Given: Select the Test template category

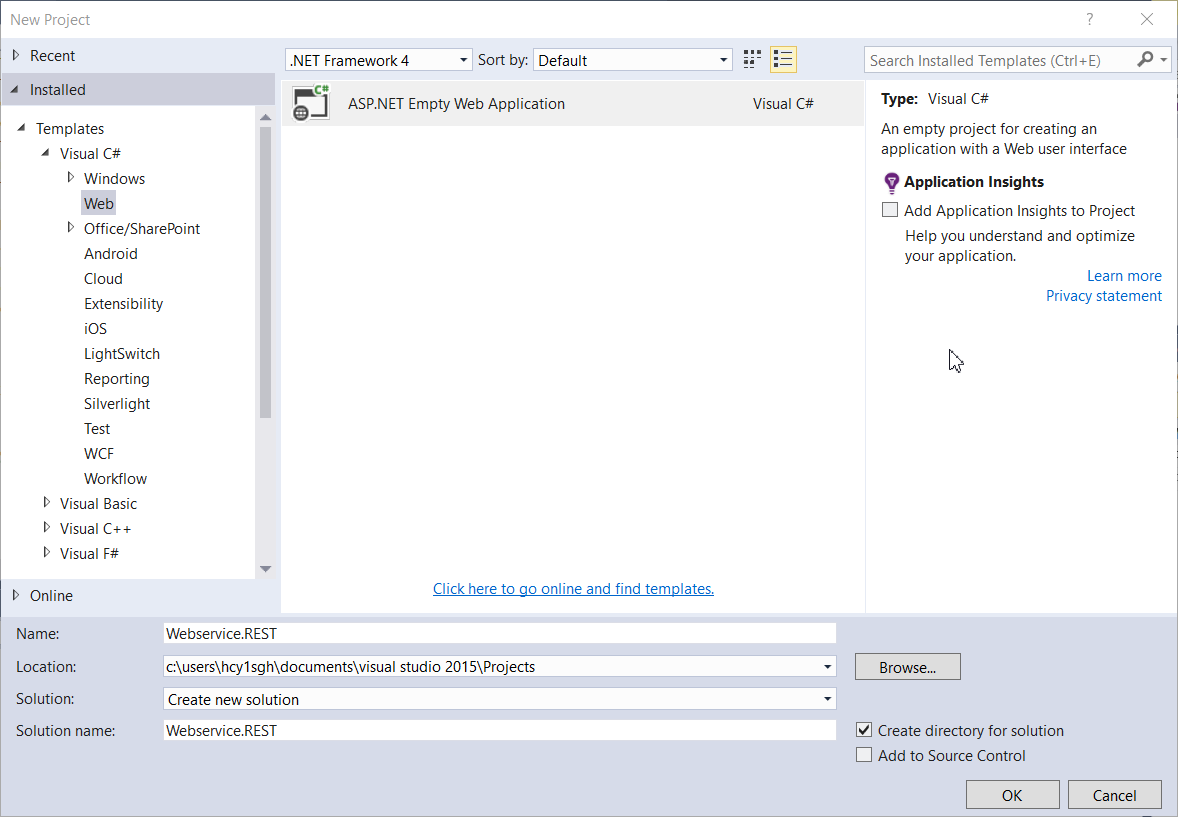Looking at the screenshot, I should pos(97,428).
